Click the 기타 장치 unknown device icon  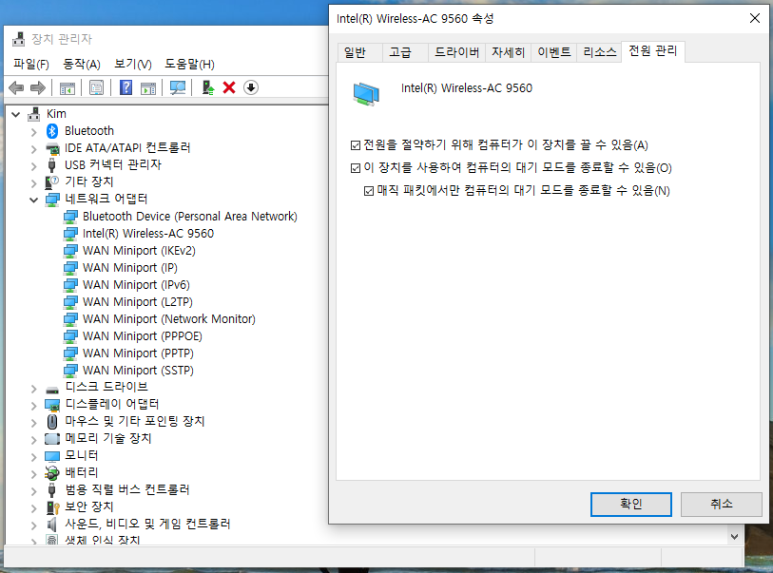point(52,182)
